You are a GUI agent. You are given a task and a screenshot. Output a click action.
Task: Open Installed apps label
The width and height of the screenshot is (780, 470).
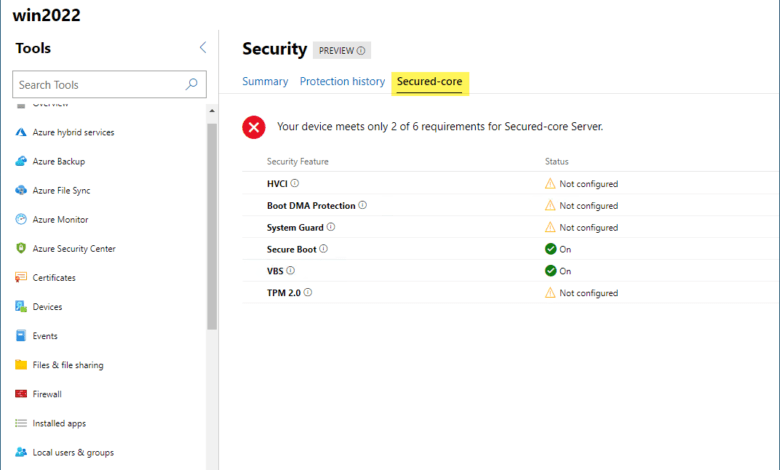(59, 423)
